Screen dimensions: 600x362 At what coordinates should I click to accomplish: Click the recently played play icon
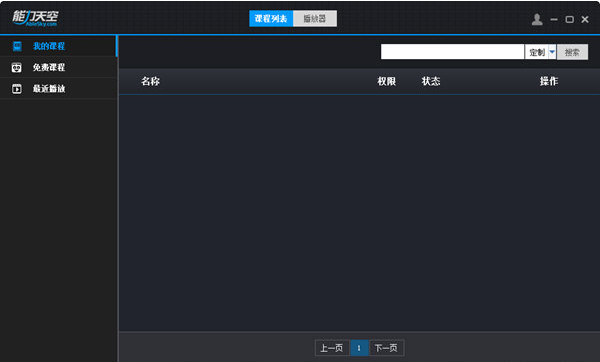coord(16,89)
